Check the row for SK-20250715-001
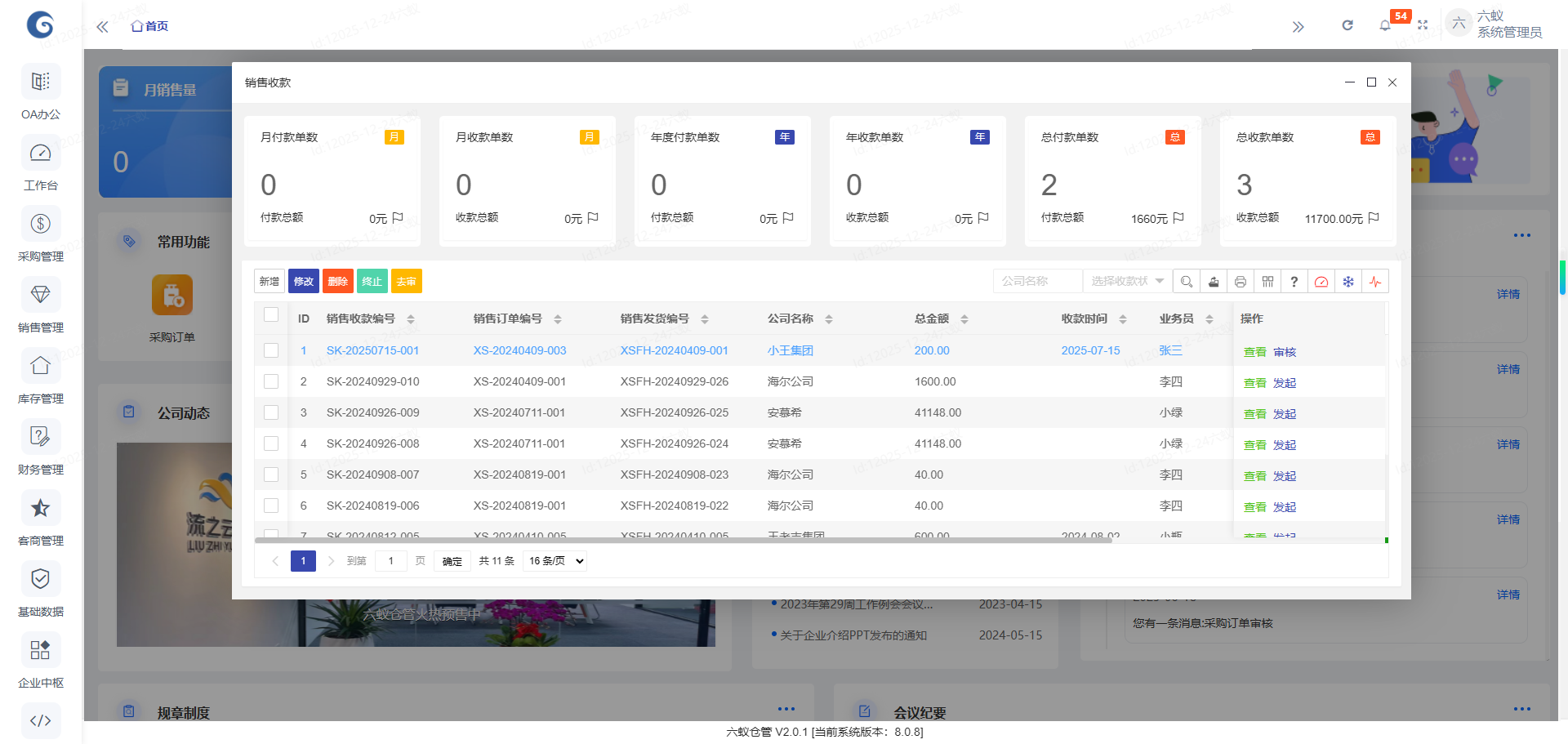This screenshot has width=1568, height=744. [x=271, y=350]
